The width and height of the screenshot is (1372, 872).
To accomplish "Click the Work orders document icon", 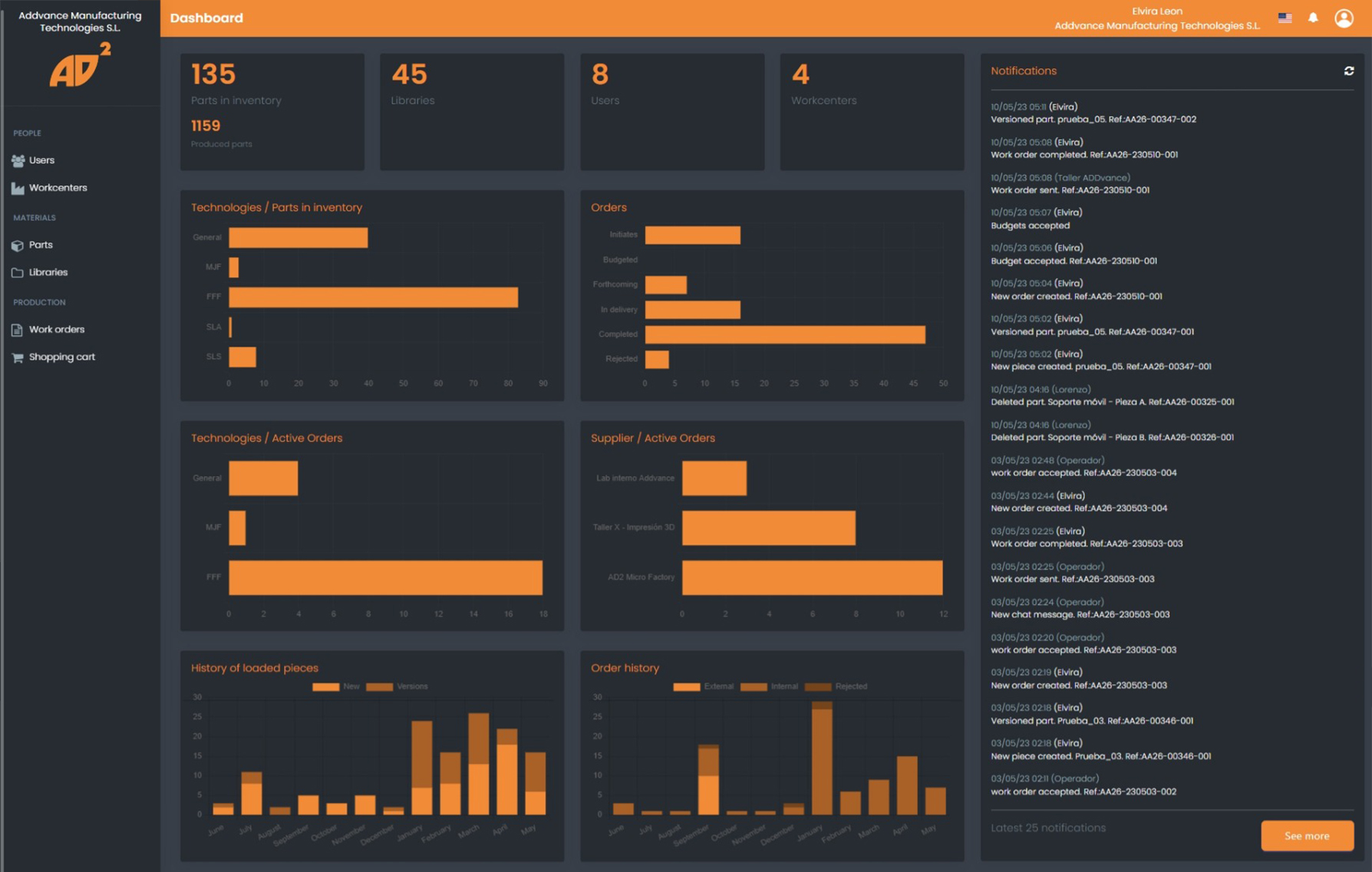I will 18,330.
